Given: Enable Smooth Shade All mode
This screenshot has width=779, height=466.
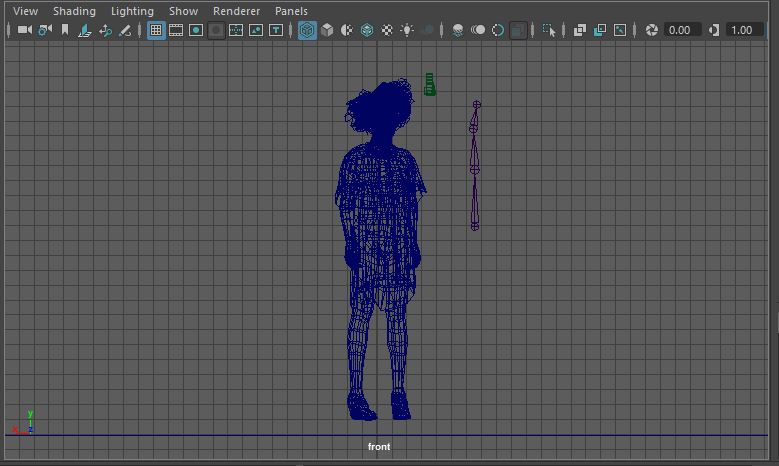Looking at the screenshot, I should click(x=327, y=30).
